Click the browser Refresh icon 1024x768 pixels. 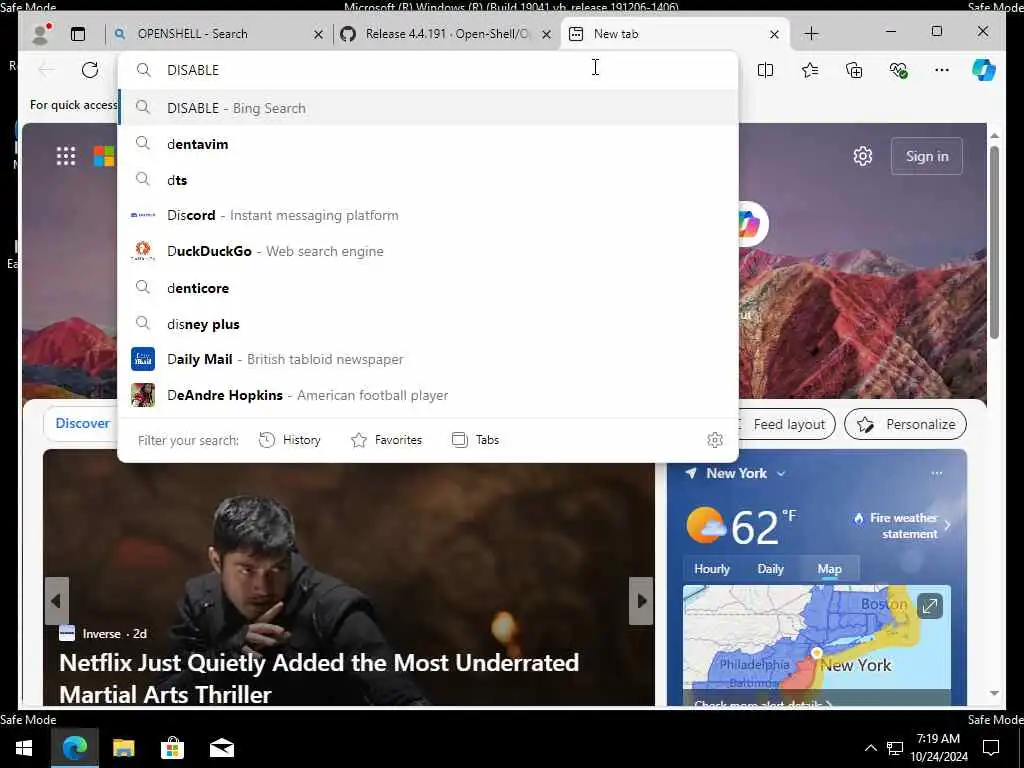(x=90, y=70)
